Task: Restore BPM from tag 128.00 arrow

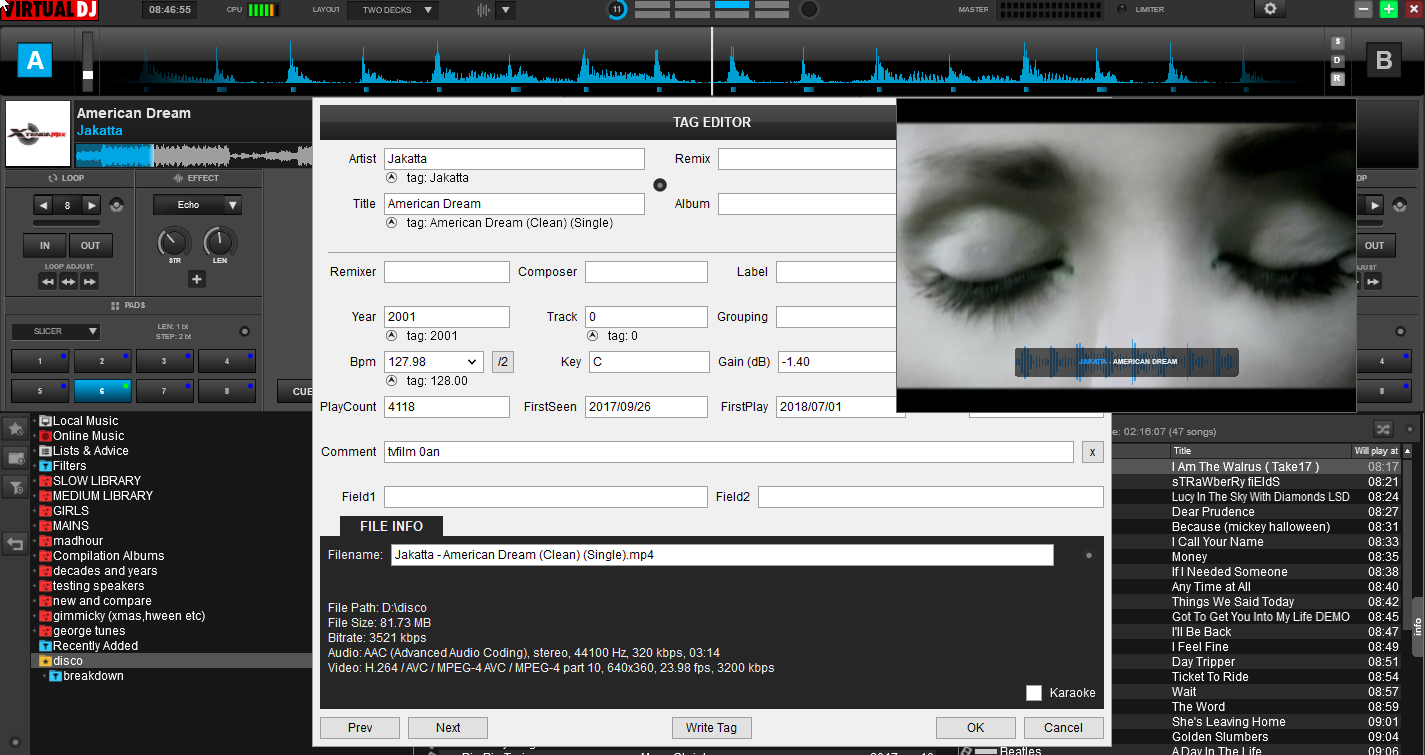Action: (x=392, y=381)
